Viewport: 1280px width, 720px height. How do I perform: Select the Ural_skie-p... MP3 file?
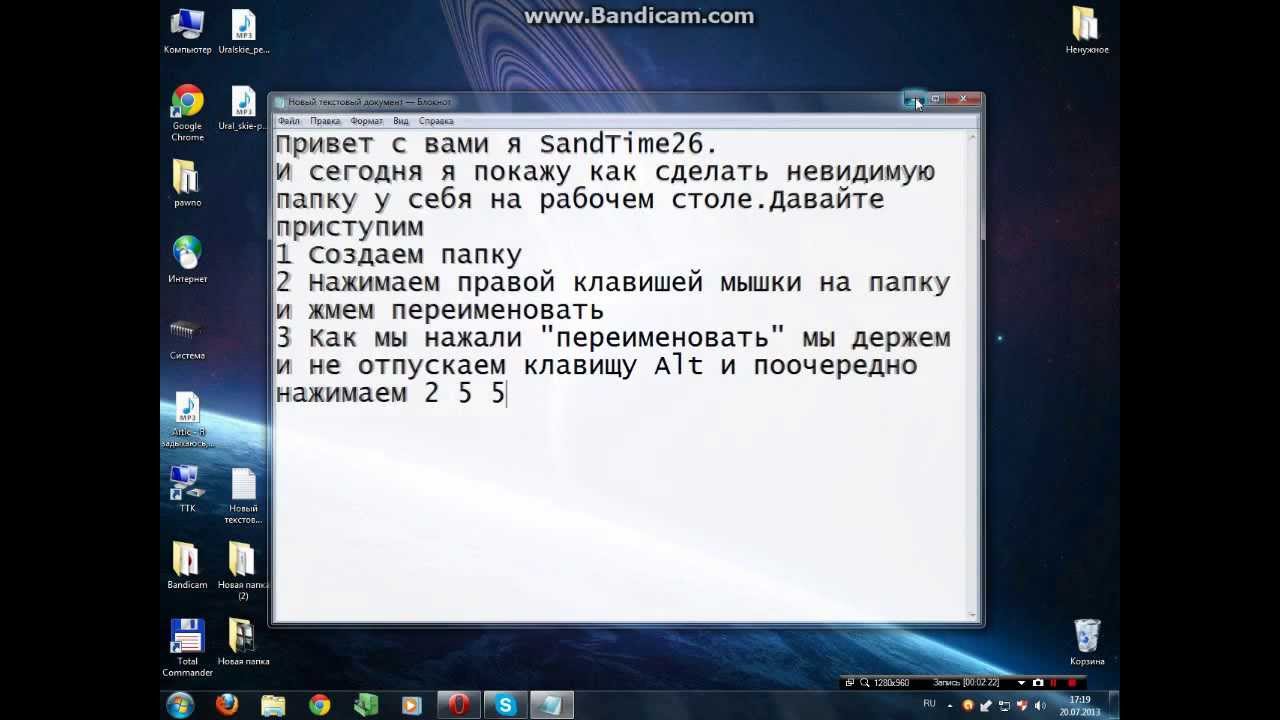[x=243, y=108]
